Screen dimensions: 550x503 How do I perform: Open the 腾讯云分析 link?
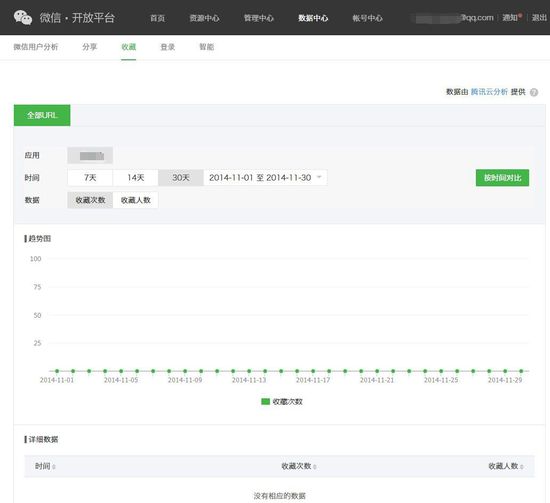coord(489,92)
